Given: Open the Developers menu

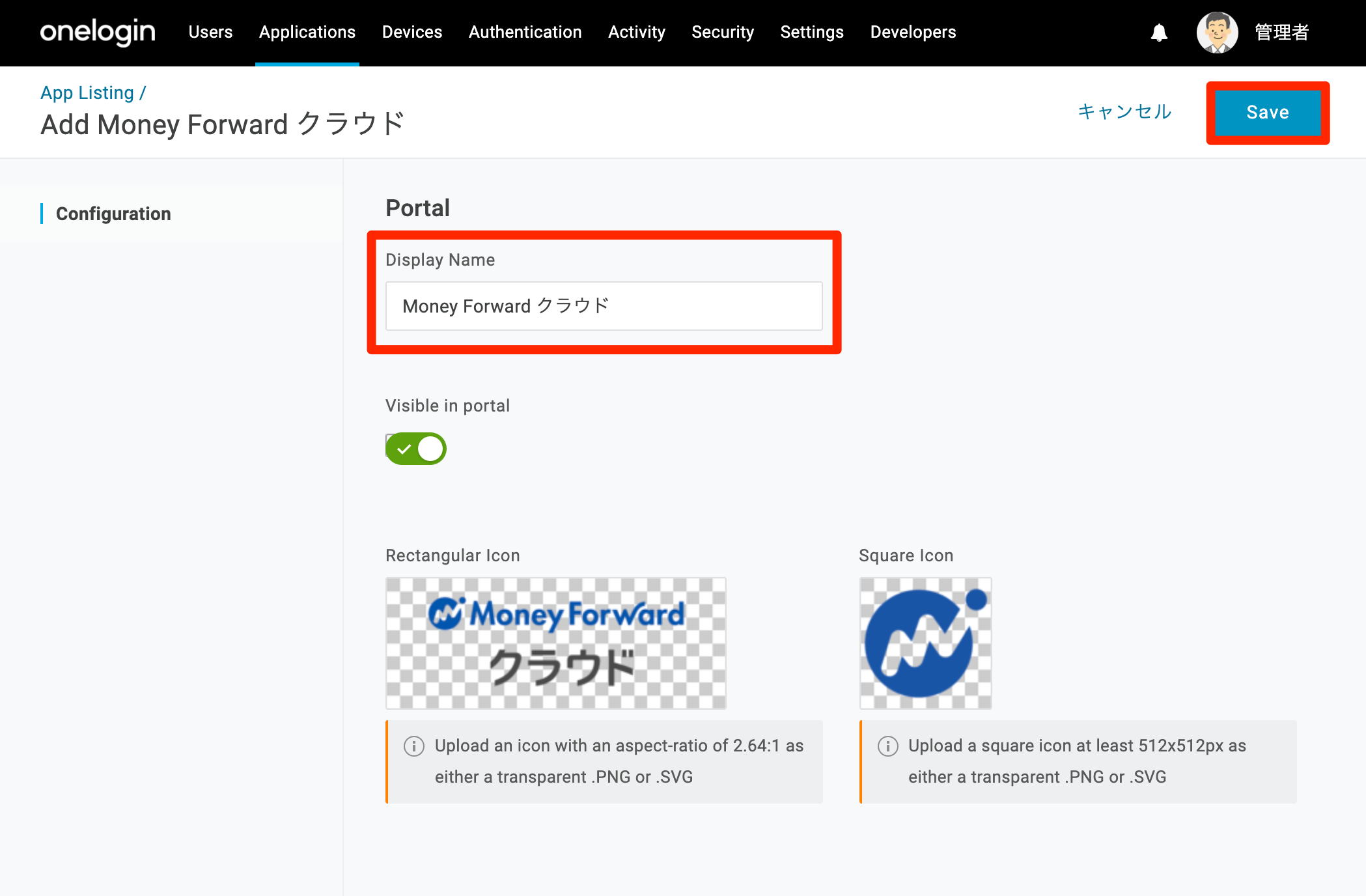Looking at the screenshot, I should coord(913,32).
